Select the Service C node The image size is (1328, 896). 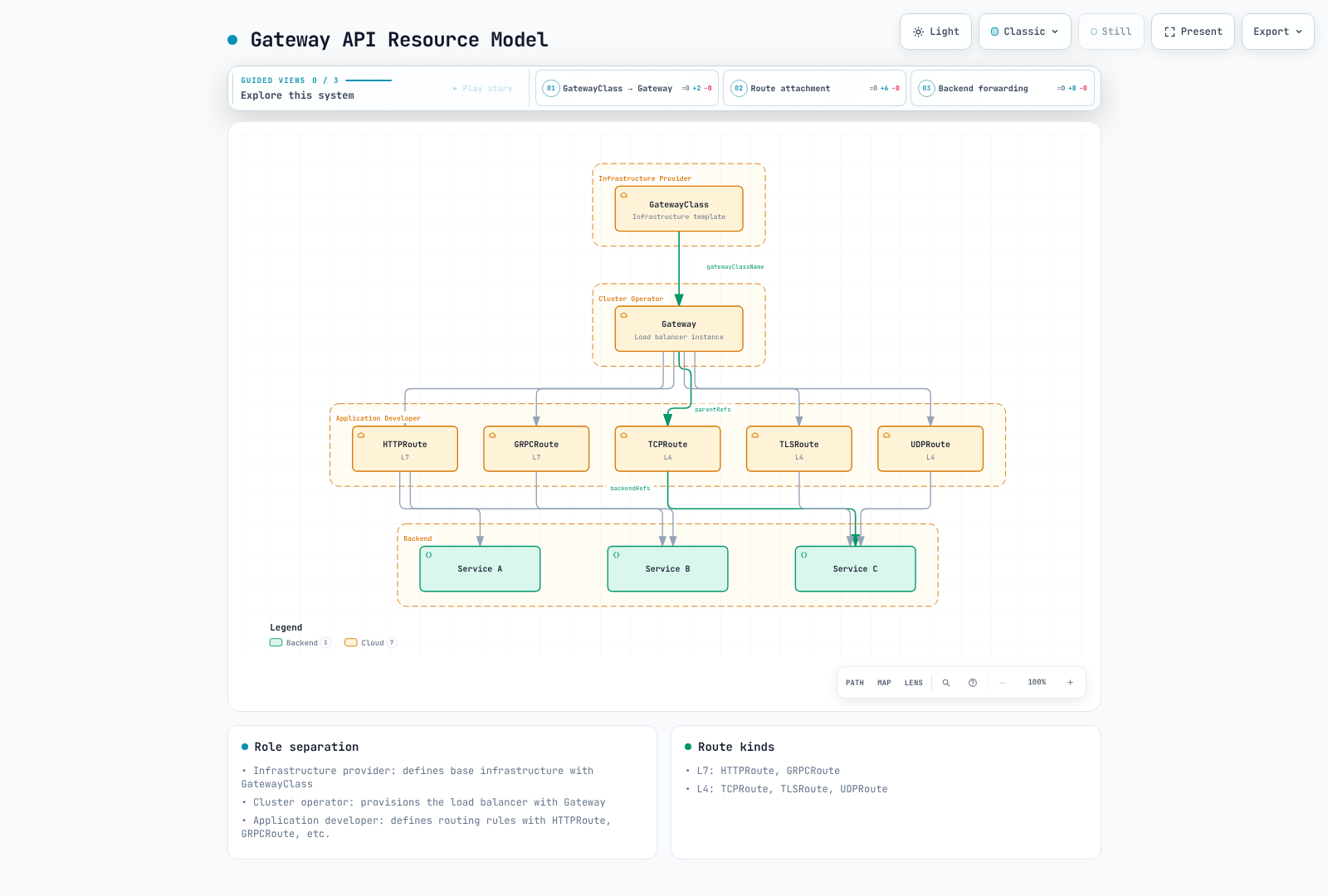pyautogui.click(x=855, y=569)
